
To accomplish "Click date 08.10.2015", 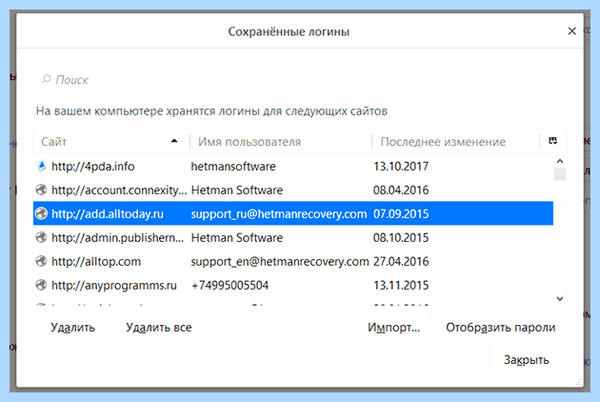I will click(x=401, y=238).
